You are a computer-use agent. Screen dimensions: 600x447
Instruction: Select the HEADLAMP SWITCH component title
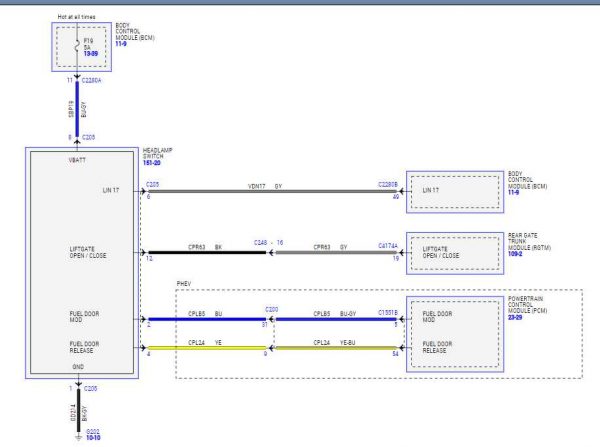pos(158,153)
